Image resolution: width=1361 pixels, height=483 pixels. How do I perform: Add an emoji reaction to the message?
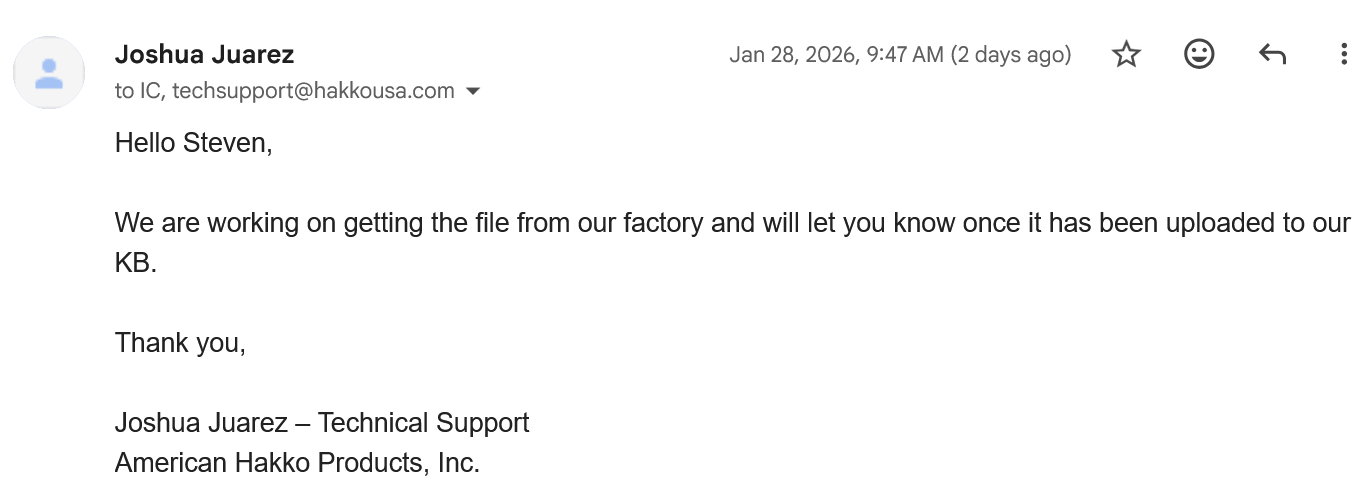coord(1198,54)
